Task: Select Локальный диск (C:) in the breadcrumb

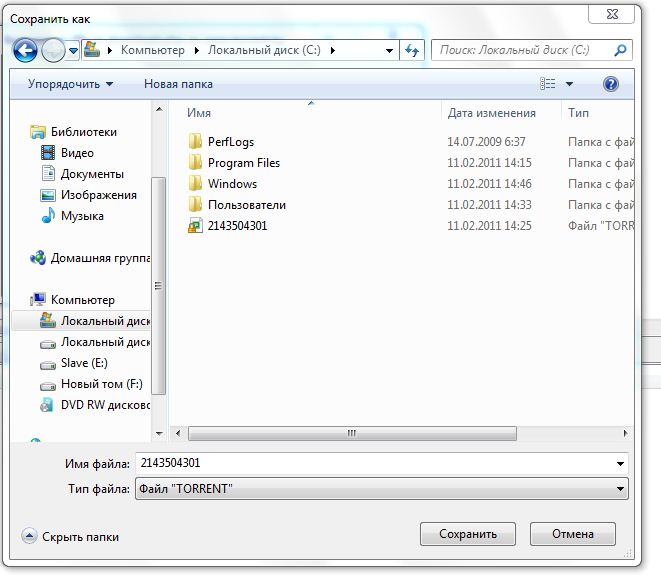Action: tap(264, 50)
